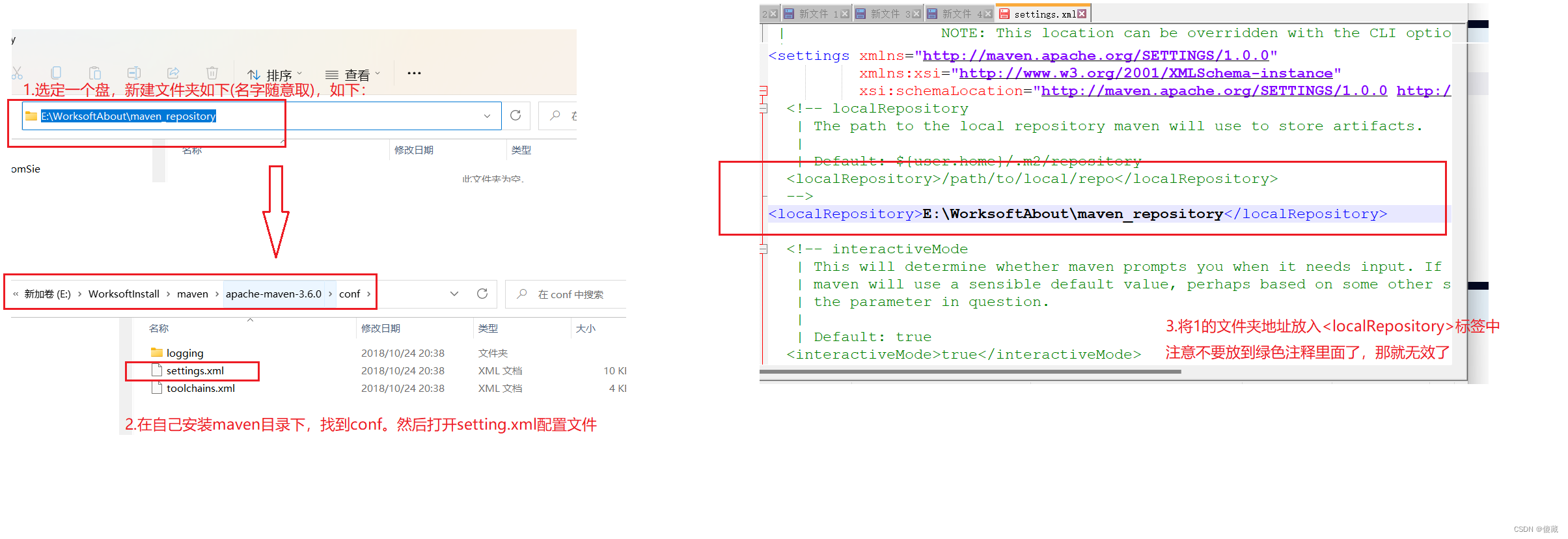1568x539 pixels.
Task: Expand the chevron after apache-maven-3.6.0 breadcrumb
Action: tap(331, 294)
